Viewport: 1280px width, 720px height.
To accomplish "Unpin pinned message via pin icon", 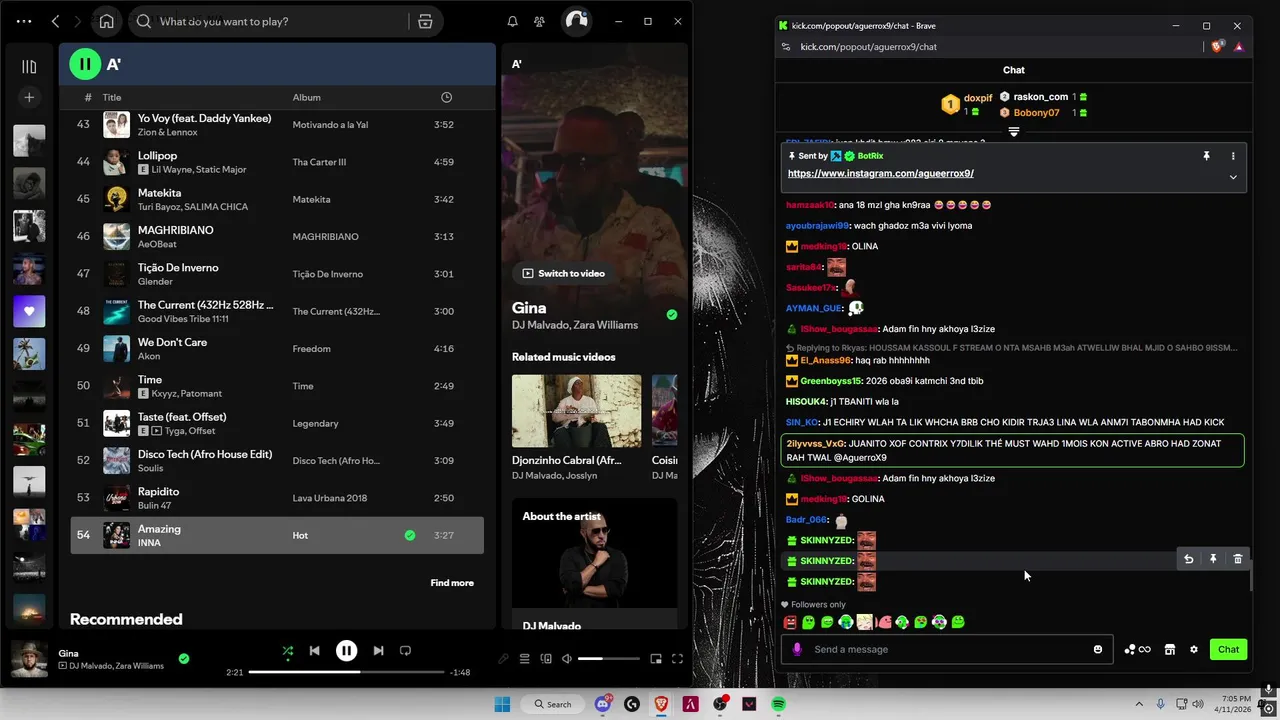I will pos(1206,156).
